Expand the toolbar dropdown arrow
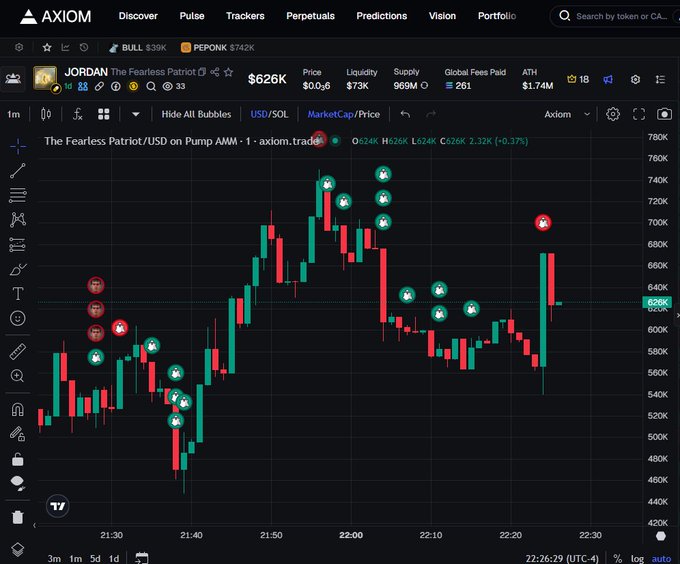This screenshot has width=680, height=564. 136,114
